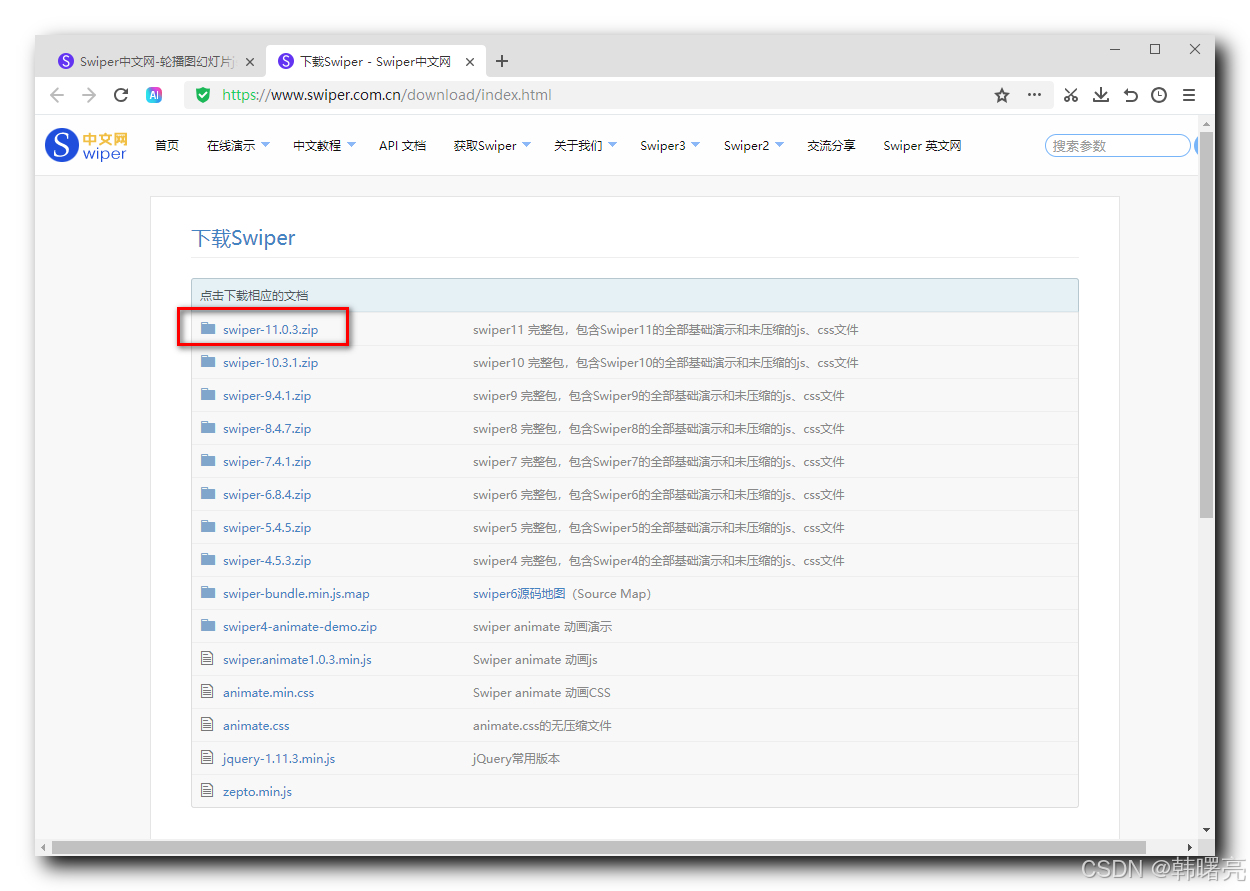Bookmark the page with the star icon
The width and height of the screenshot is (1250, 891).
[1002, 95]
